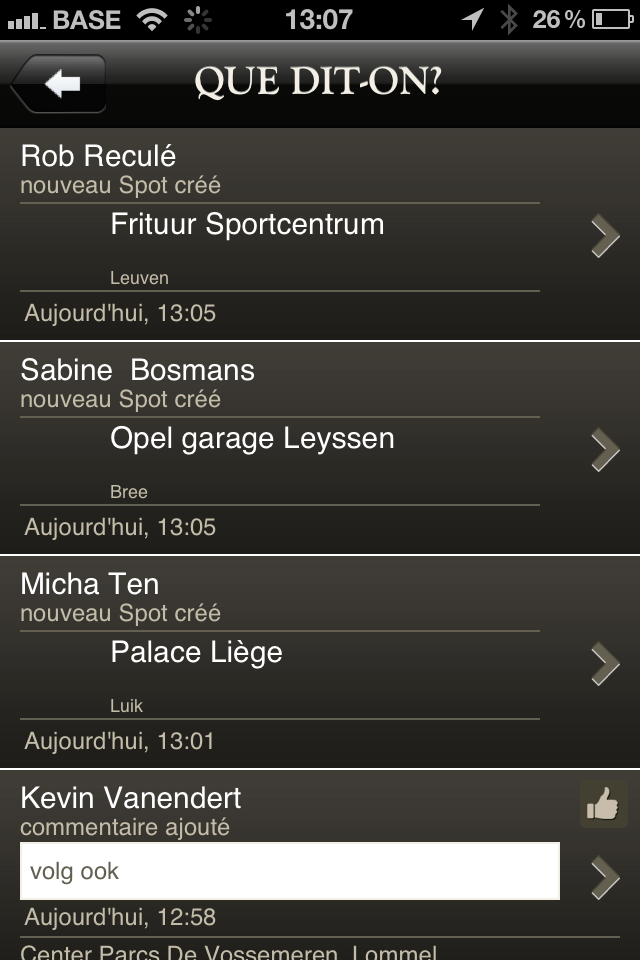This screenshot has width=640, height=960.
Task: Tap the Frituur Sportcentrum spot title
Action: (247, 224)
